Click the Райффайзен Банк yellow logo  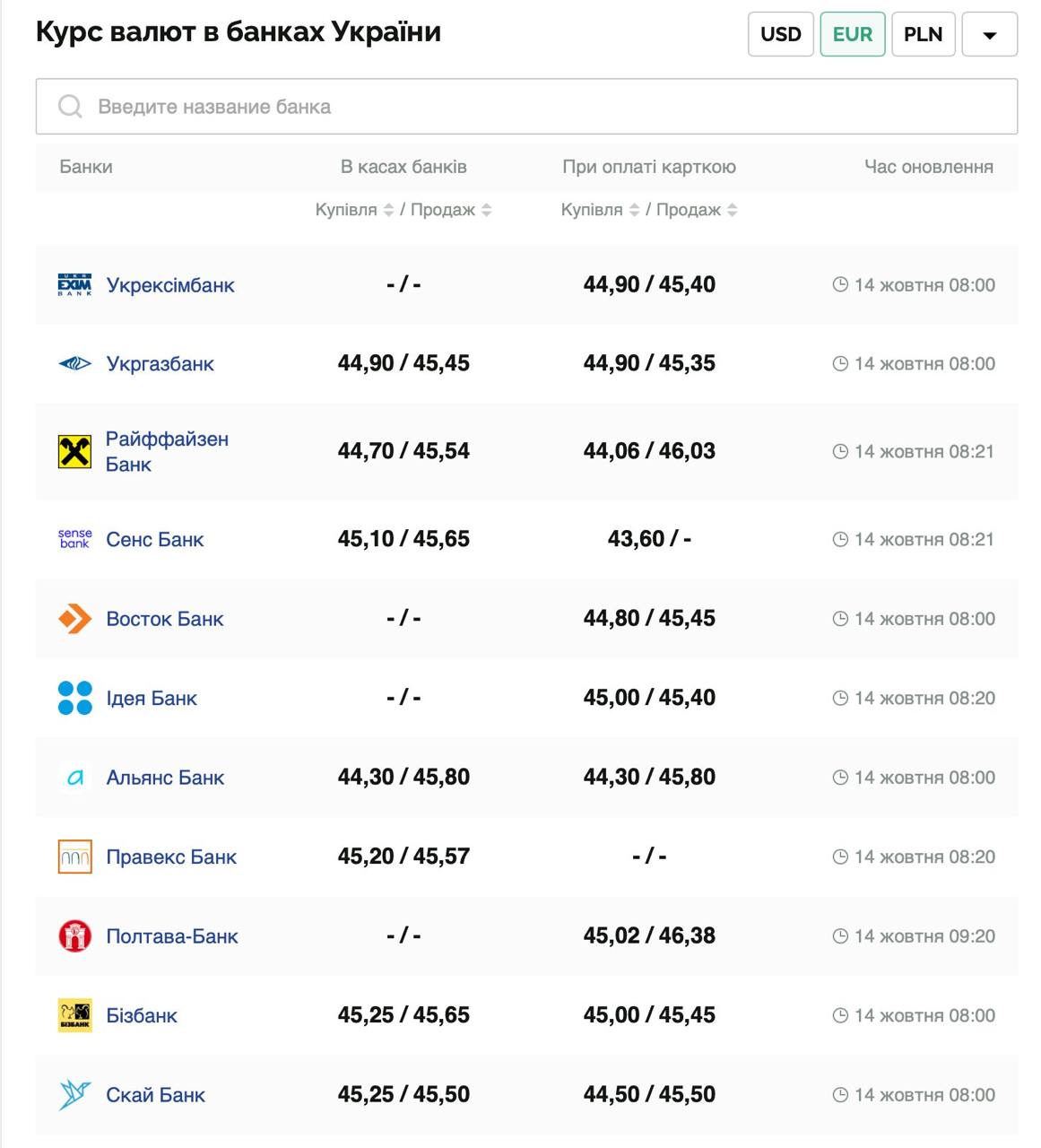coord(74,452)
